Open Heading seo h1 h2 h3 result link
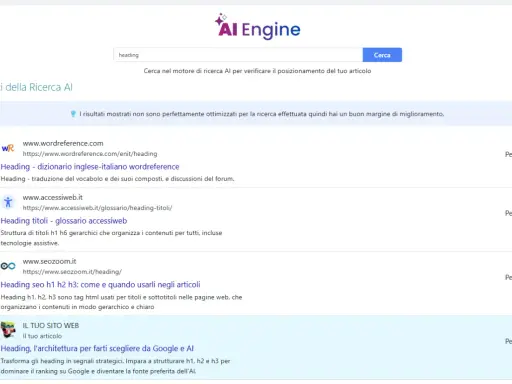Image resolution: width=512 pixels, height=384 pixels. (100, 285)
